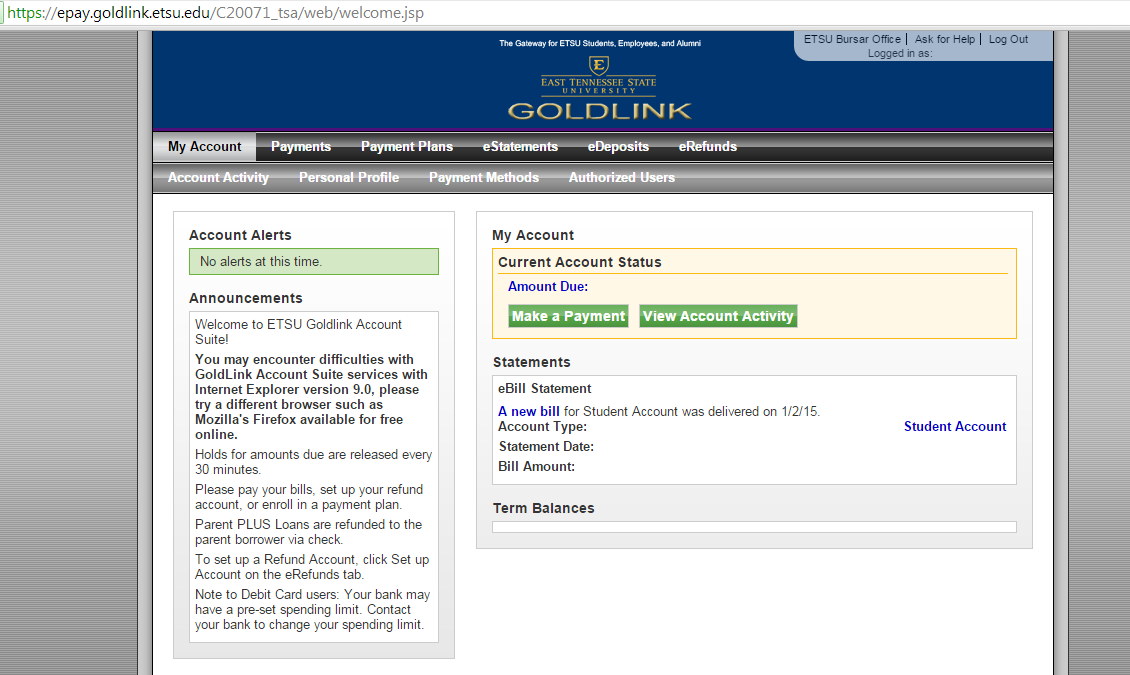Viewport: 1130px width, 675px height.
Task: Switch to the Payments tab
Action: (300, 147)
